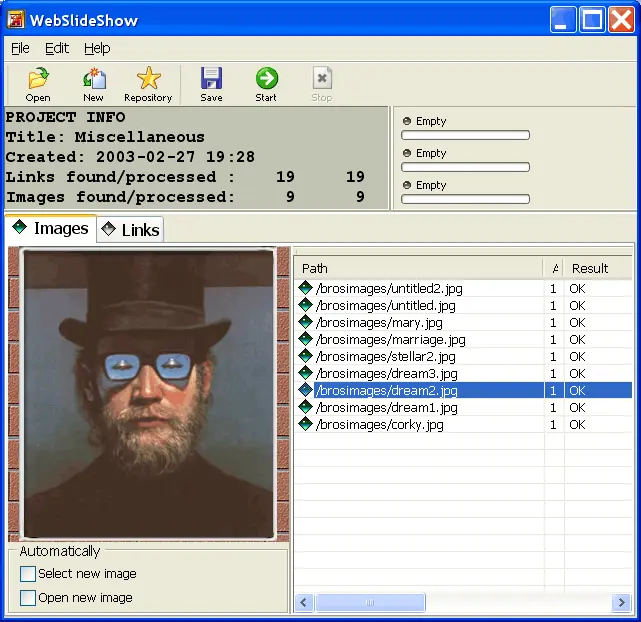Select the Images tab

tap(51, 229)
